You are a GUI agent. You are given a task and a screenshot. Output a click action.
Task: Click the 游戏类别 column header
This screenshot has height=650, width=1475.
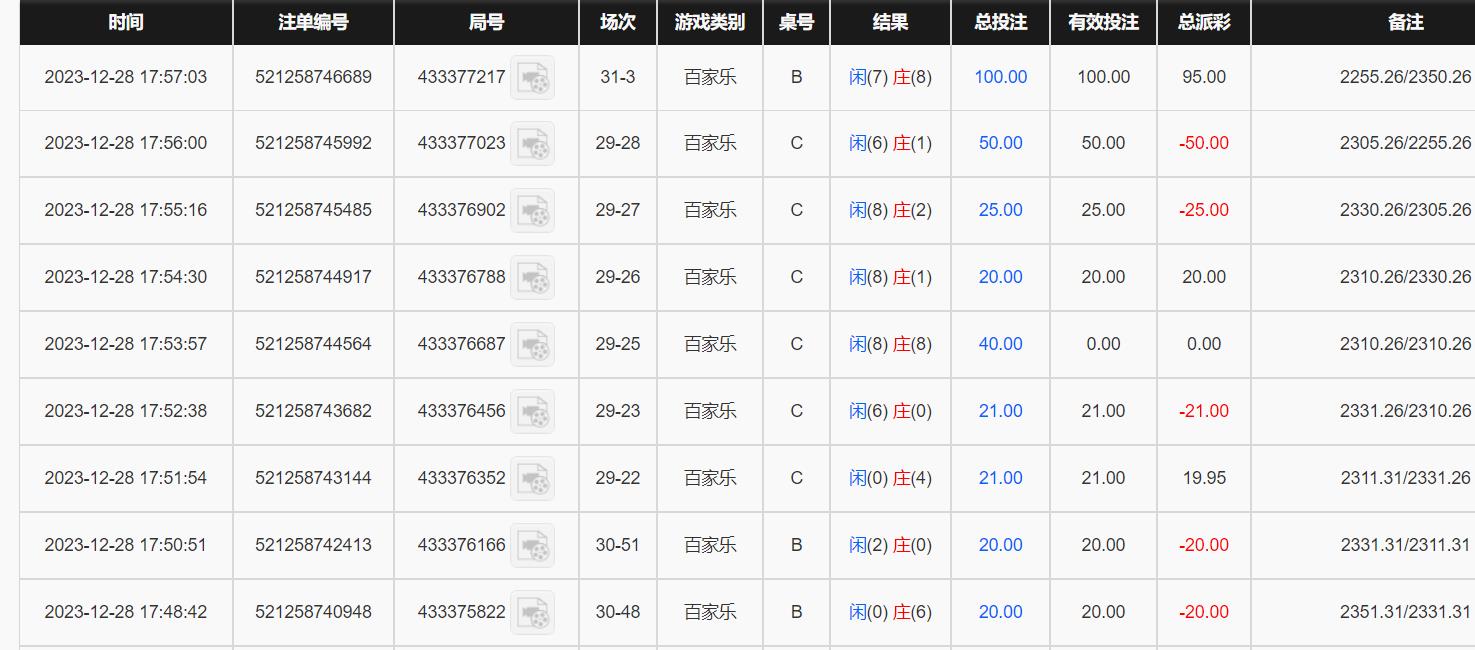pyautogui.click(x=710, y=22)
